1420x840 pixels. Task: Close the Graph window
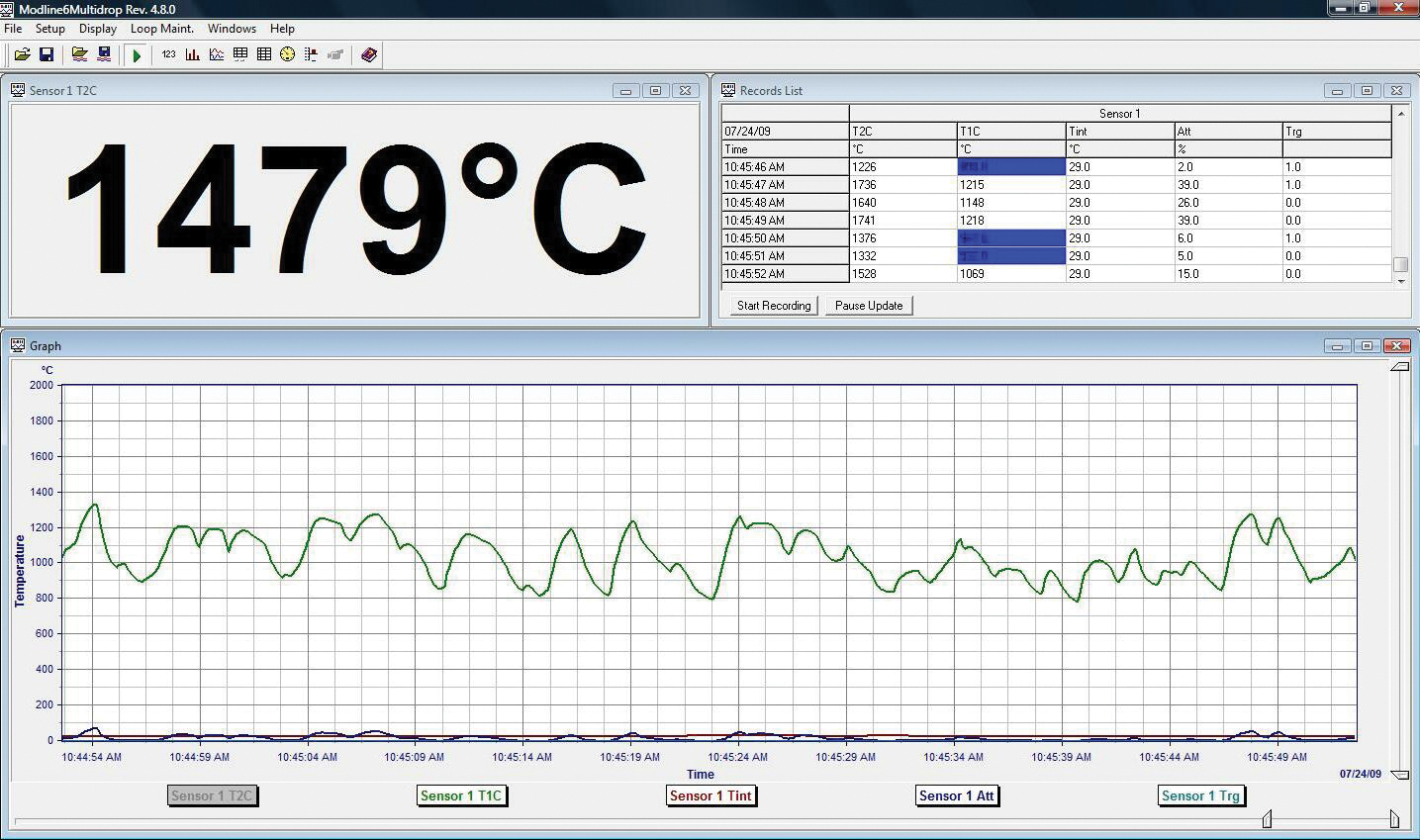coord(1396,345)
